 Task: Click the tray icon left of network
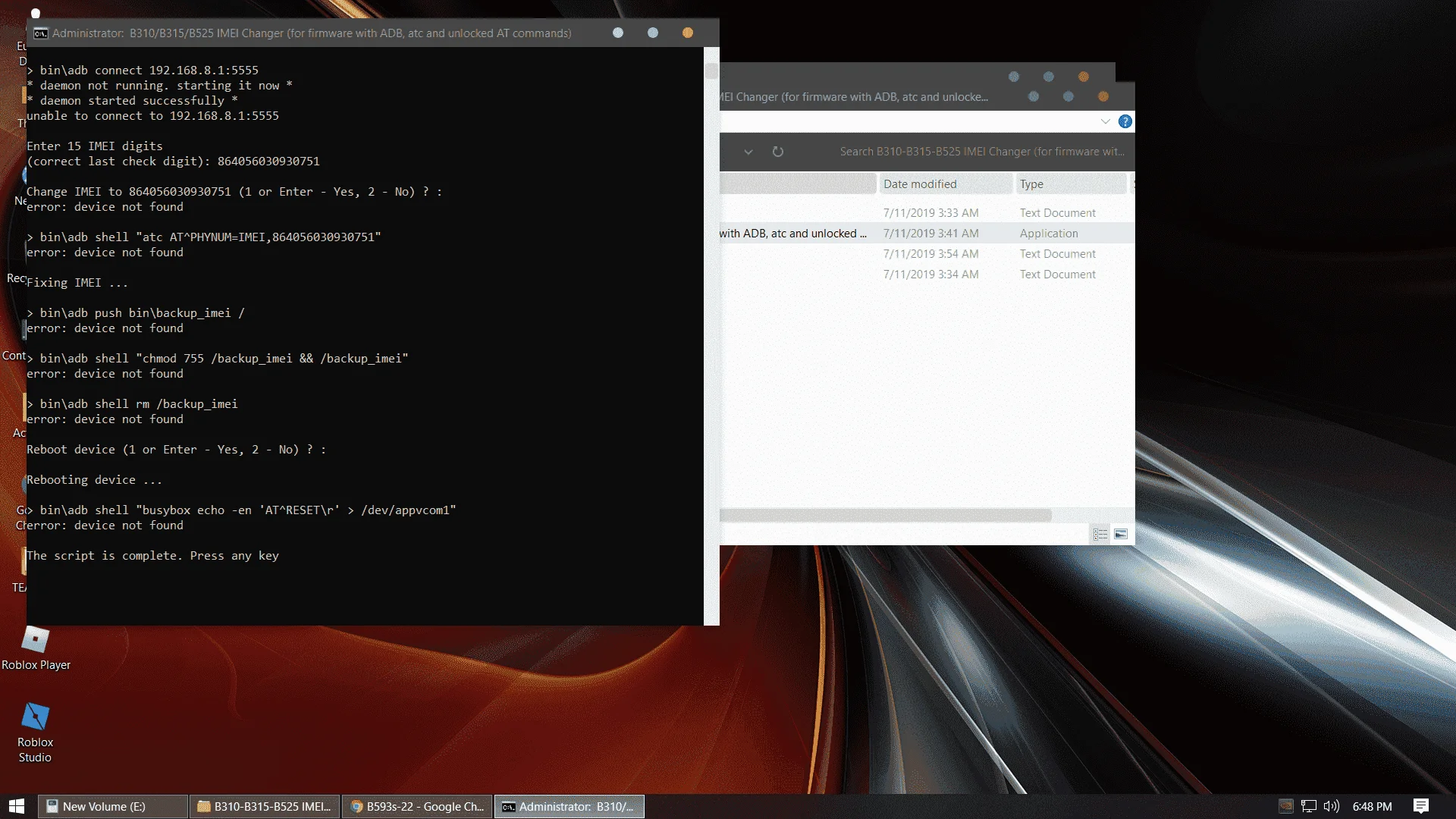1285,806
